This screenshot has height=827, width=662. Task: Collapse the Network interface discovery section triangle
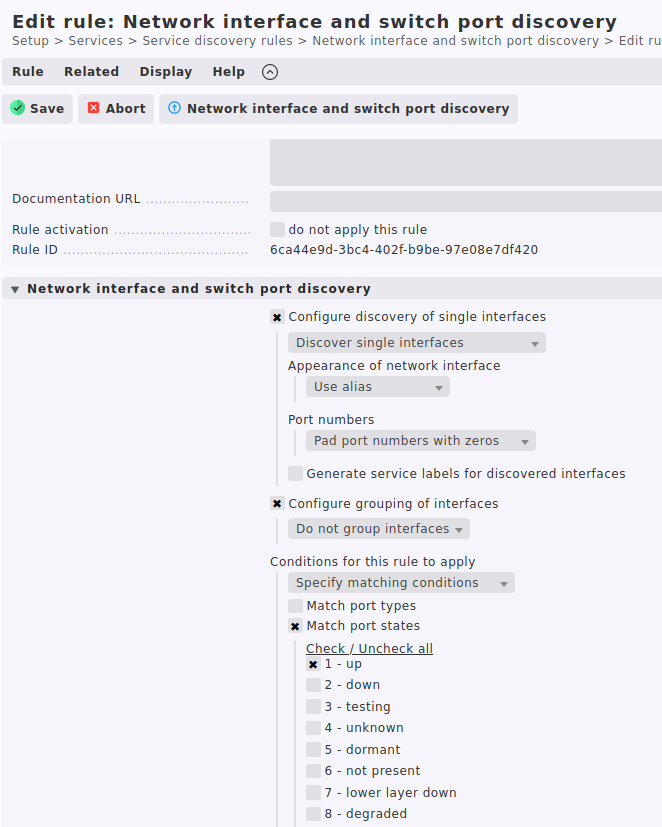pyautogui.click(x=15, y=289)
